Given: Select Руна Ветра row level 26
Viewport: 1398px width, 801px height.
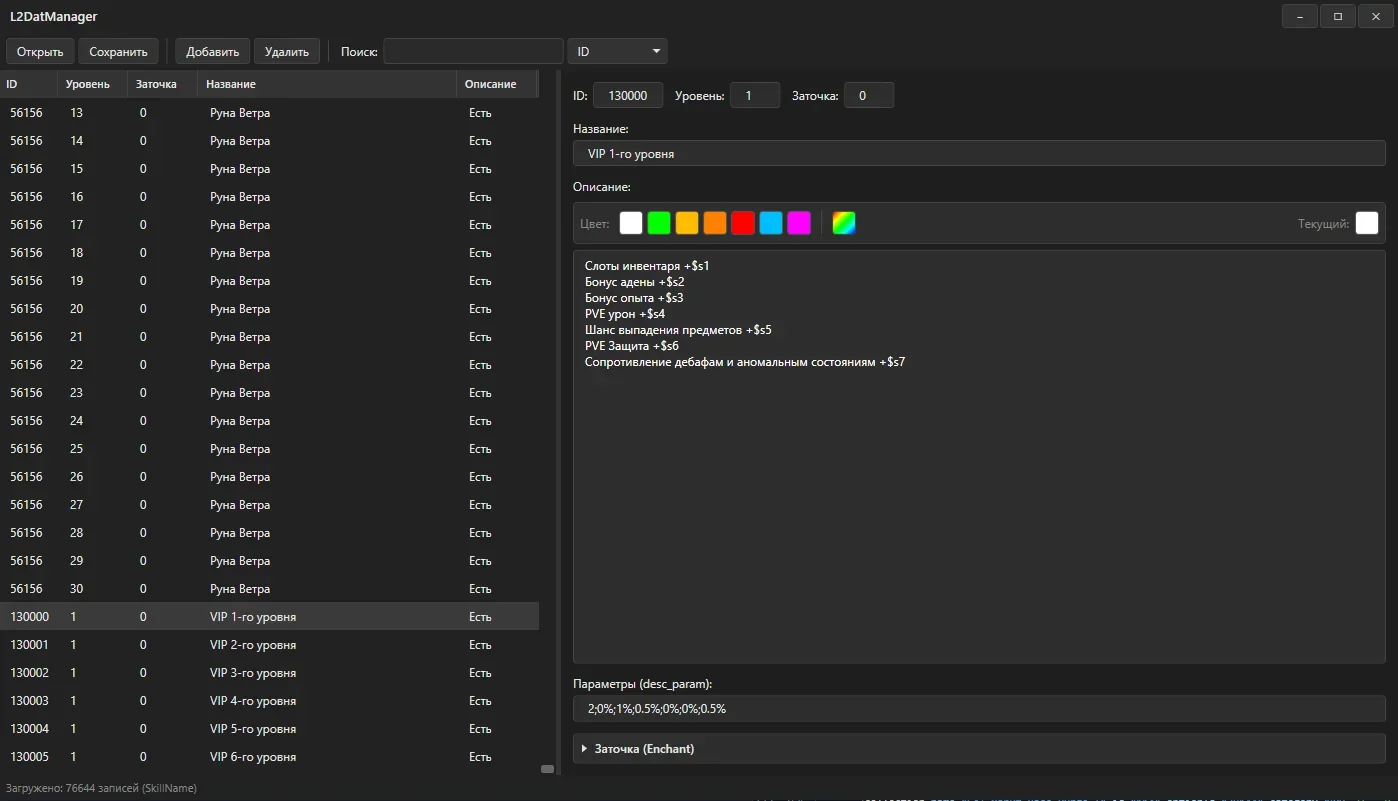Looking at the screenshot, I should pyautogui.click(x=269, y=476).
